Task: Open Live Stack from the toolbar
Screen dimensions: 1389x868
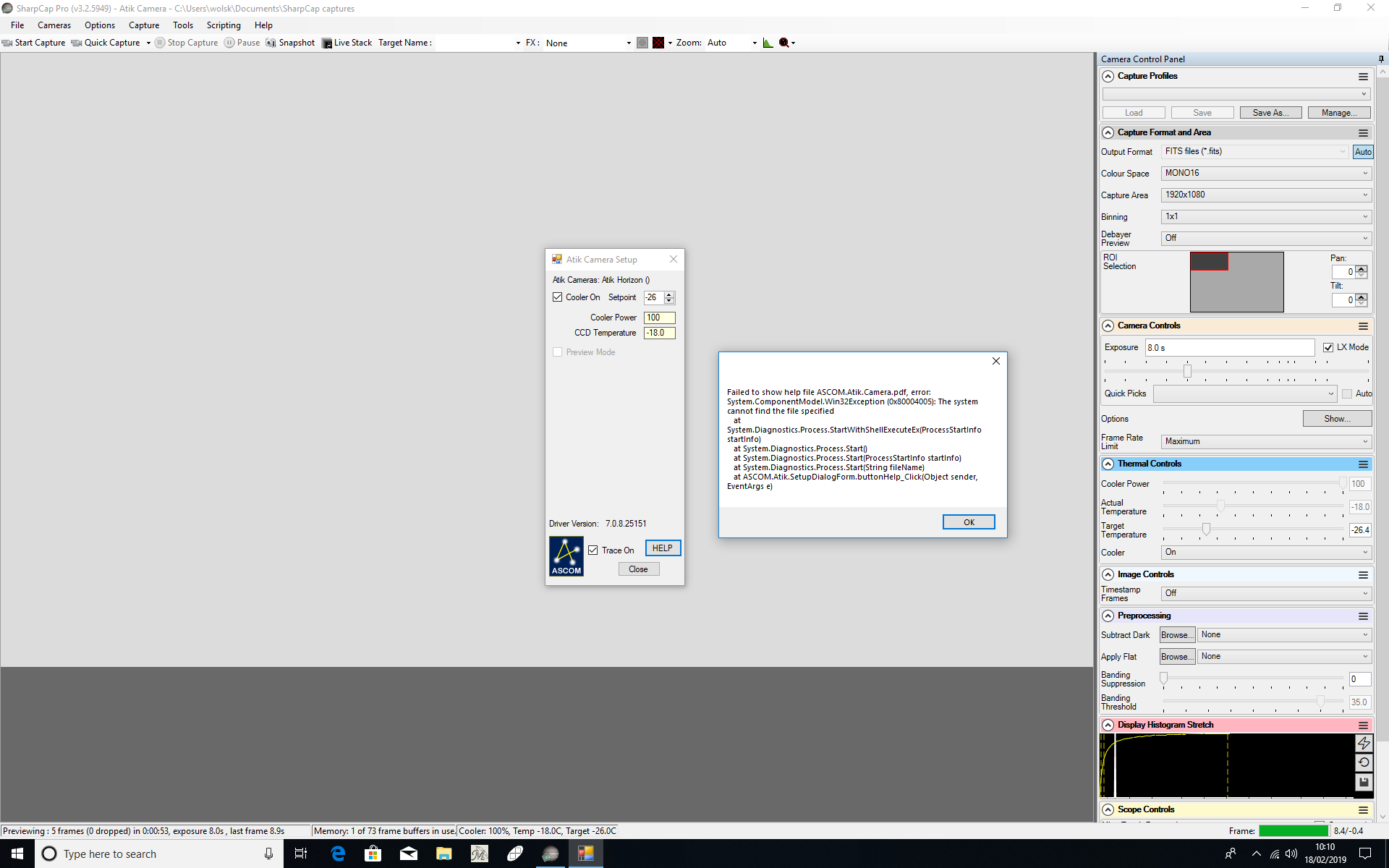Action: 347,43
